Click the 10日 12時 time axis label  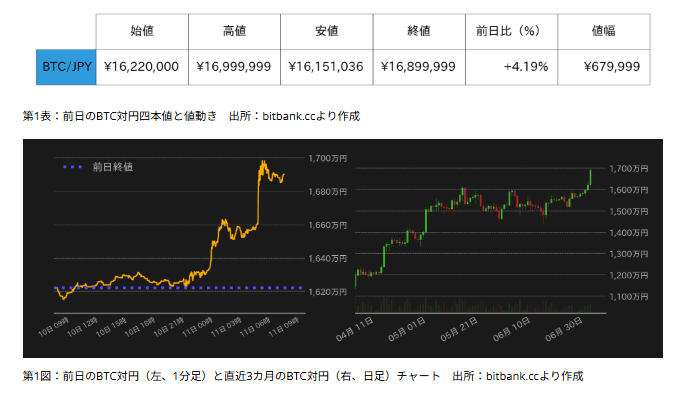point(82,327)
